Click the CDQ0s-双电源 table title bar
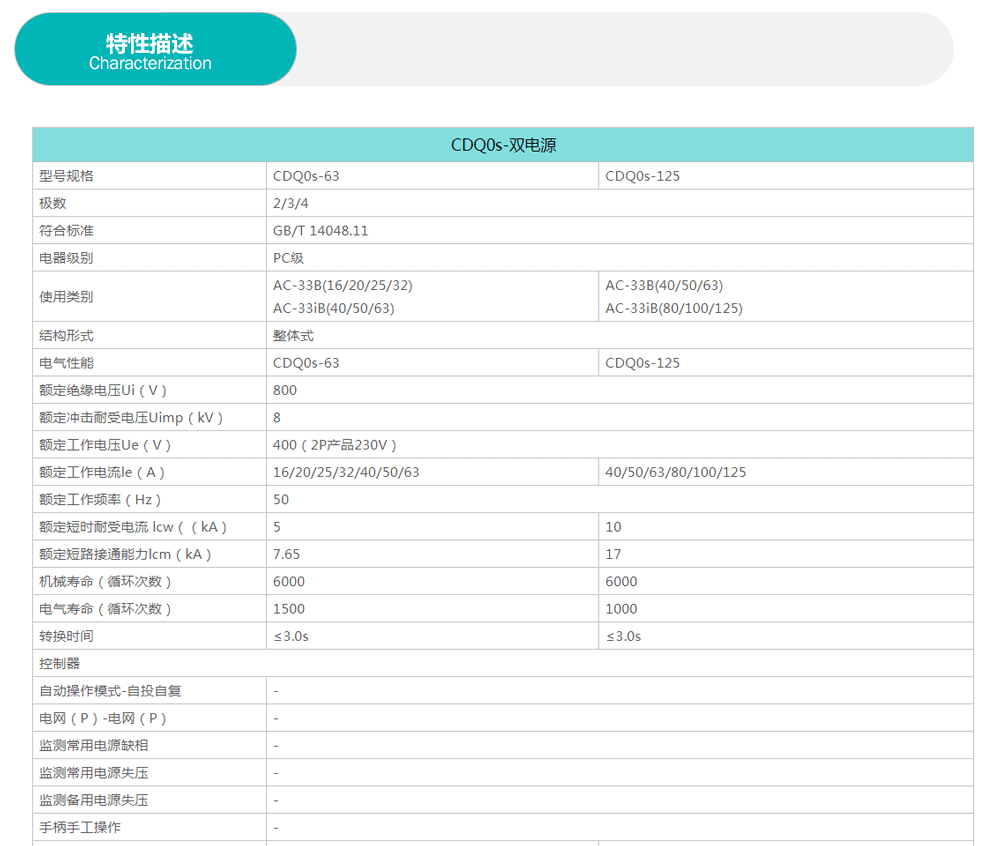Screen dimensions: 981x846 pos(502,145)
